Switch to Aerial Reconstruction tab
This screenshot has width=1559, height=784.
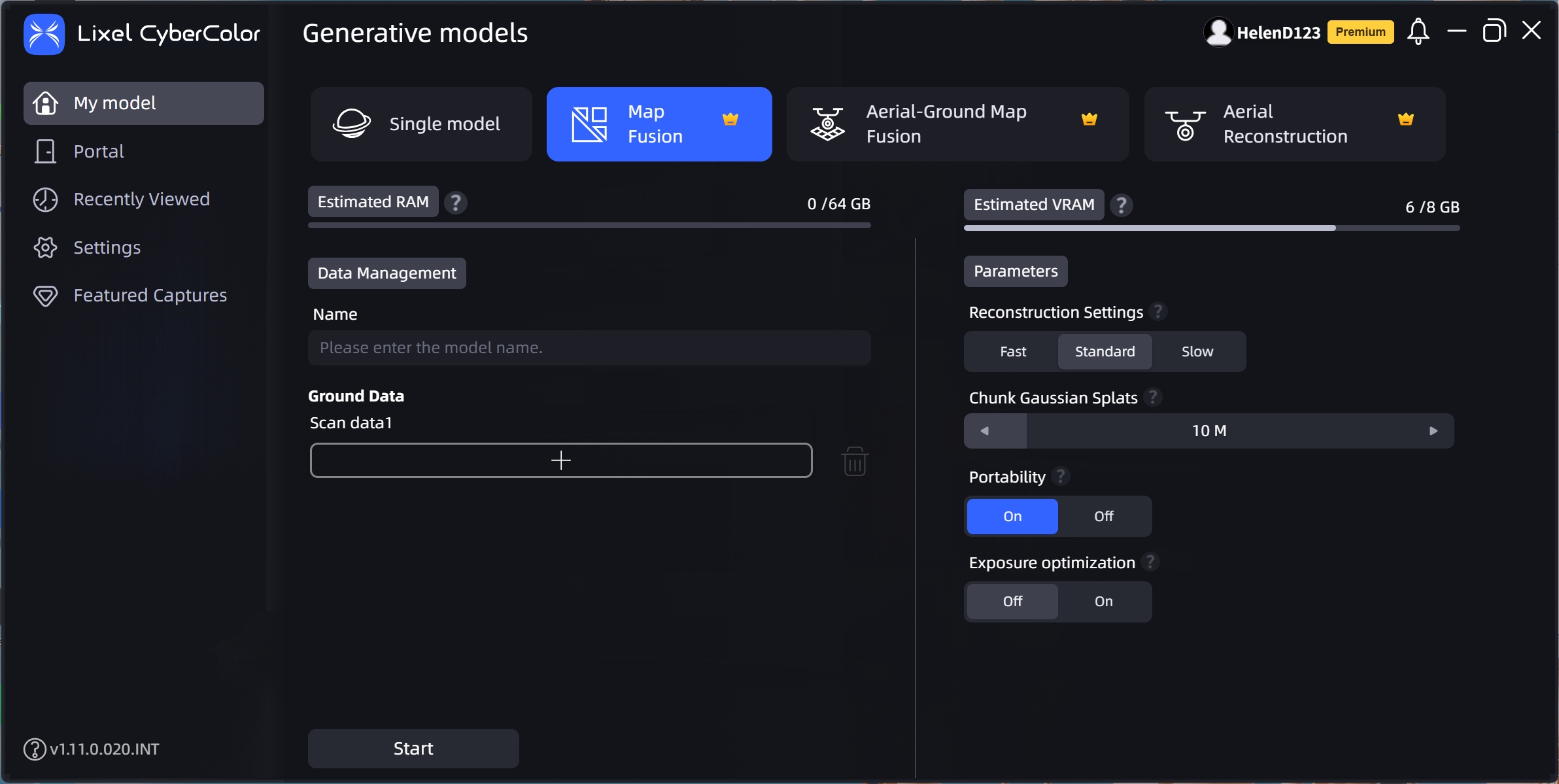click(1295, 124)
